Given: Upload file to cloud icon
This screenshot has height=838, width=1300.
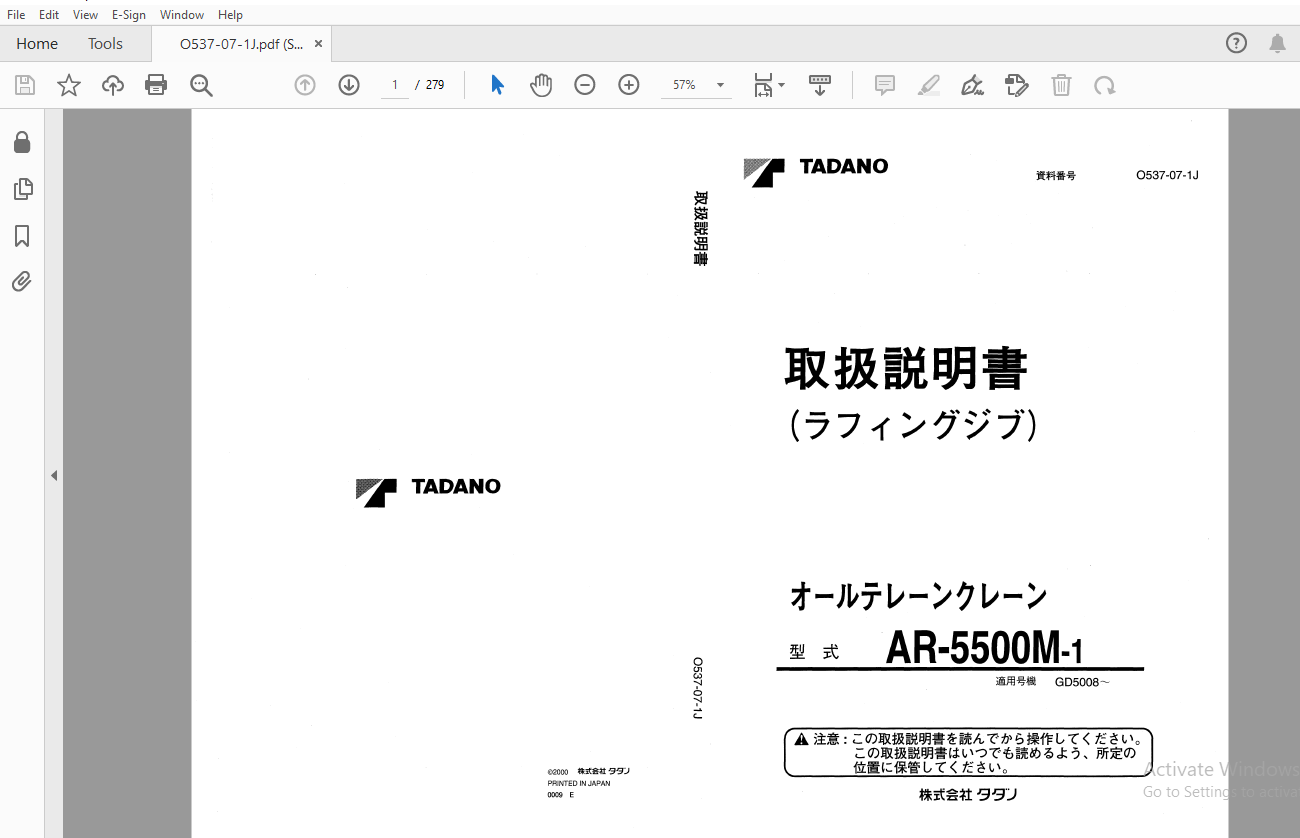Looking at the screenshot, I should pos(113,85).
